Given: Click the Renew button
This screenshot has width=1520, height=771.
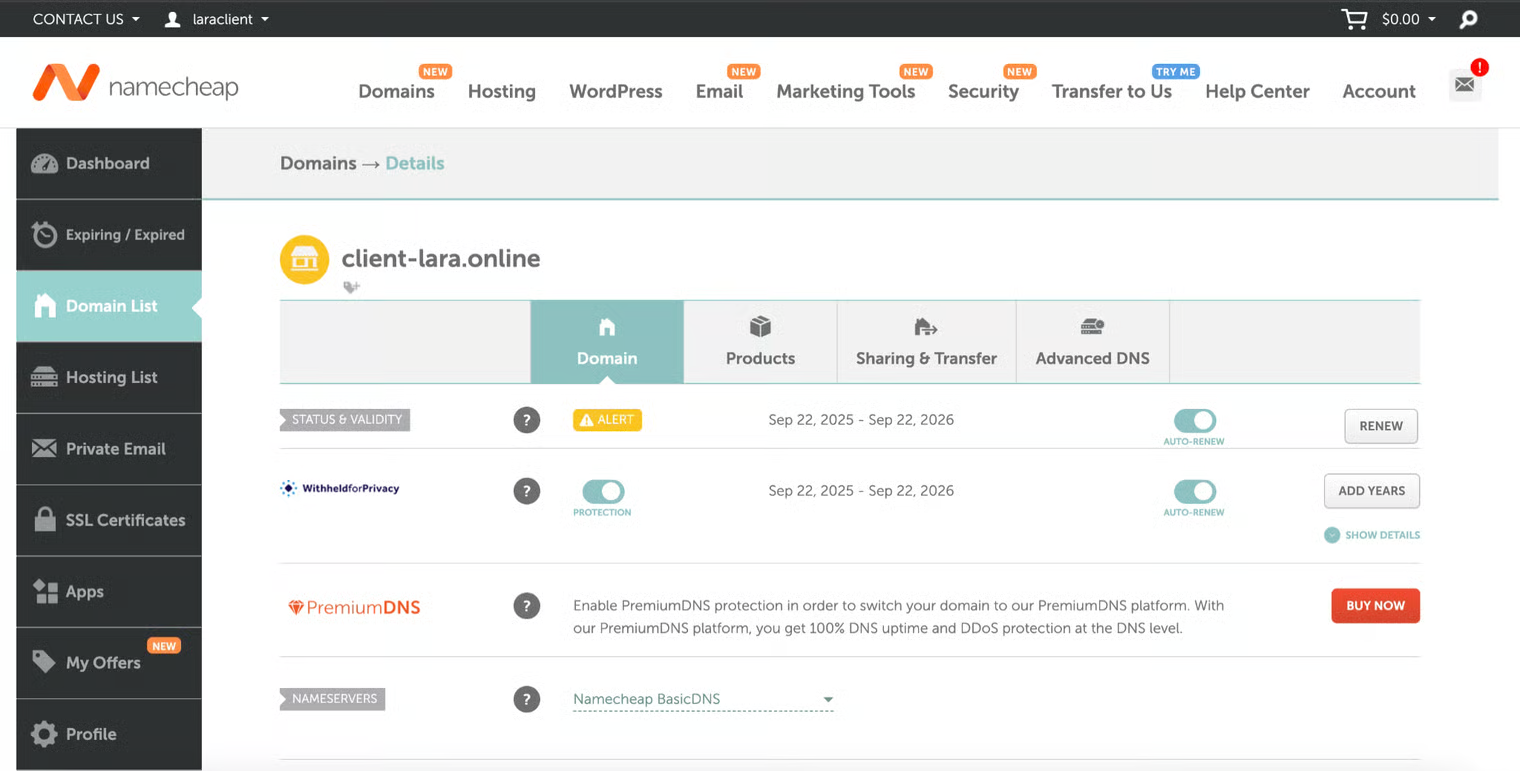Looking at the screenshot, I should click(1380, 426).
